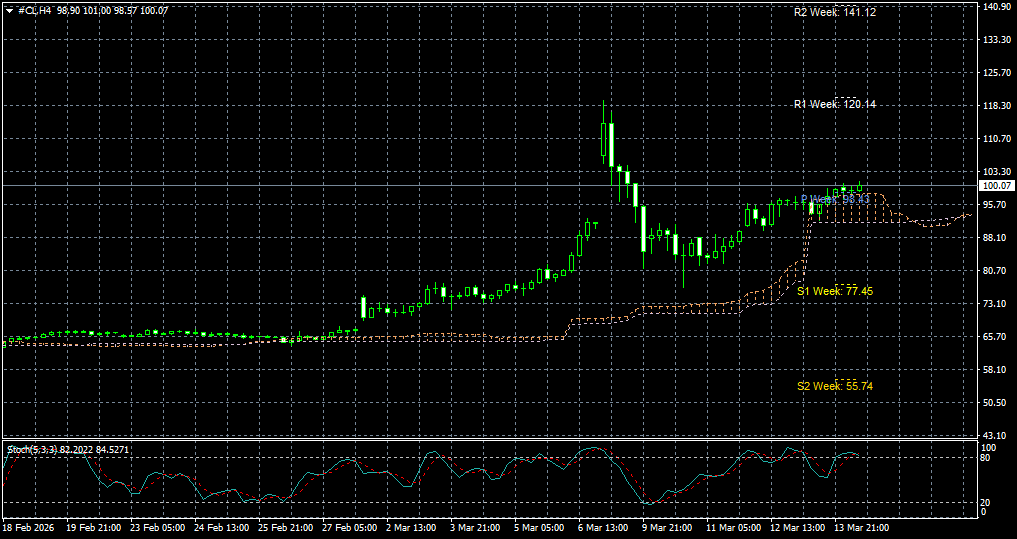
Task: Click 43.10 on the price scale
Action: pos(994,436)
